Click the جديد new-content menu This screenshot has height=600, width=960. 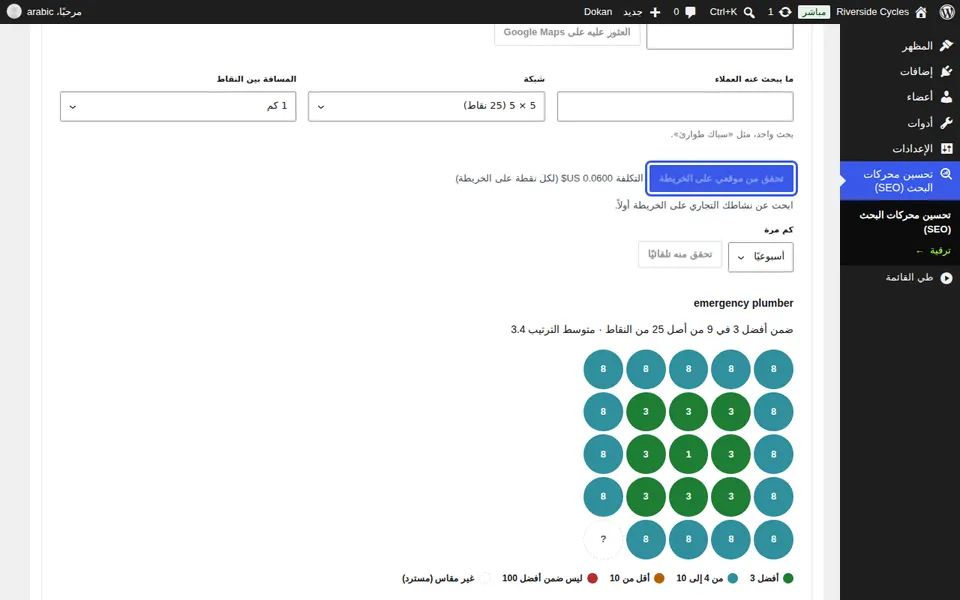632,12
